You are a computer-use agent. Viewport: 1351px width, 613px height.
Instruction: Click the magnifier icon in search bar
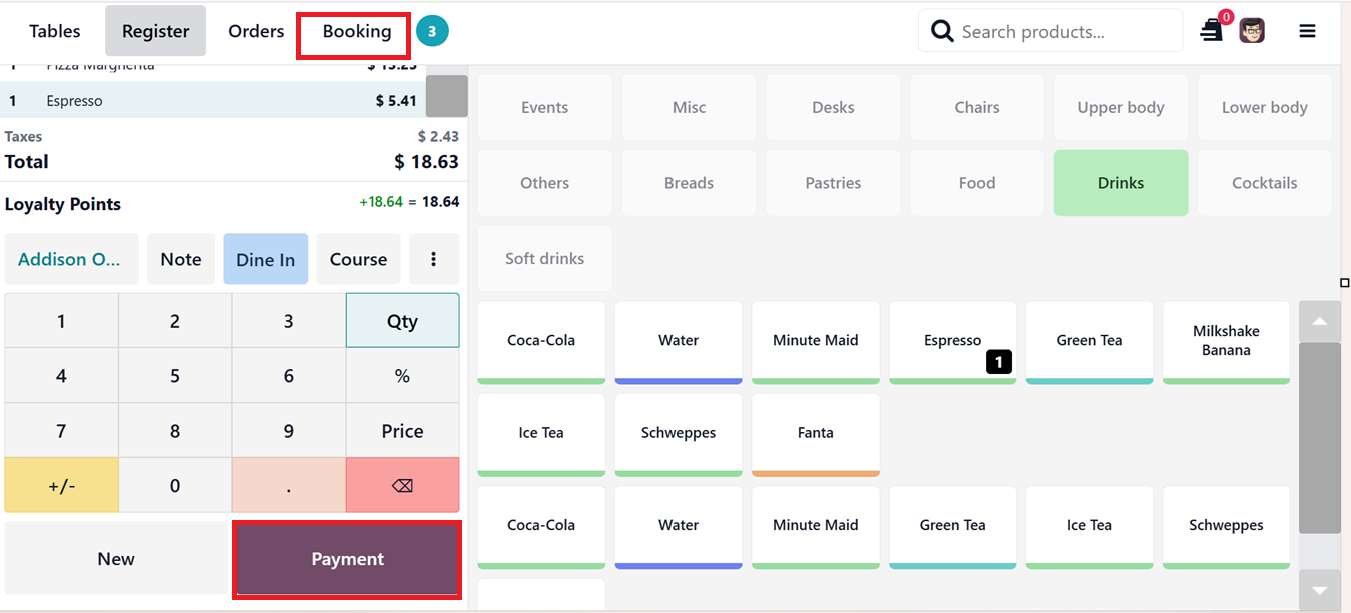(x=941, y=32)
